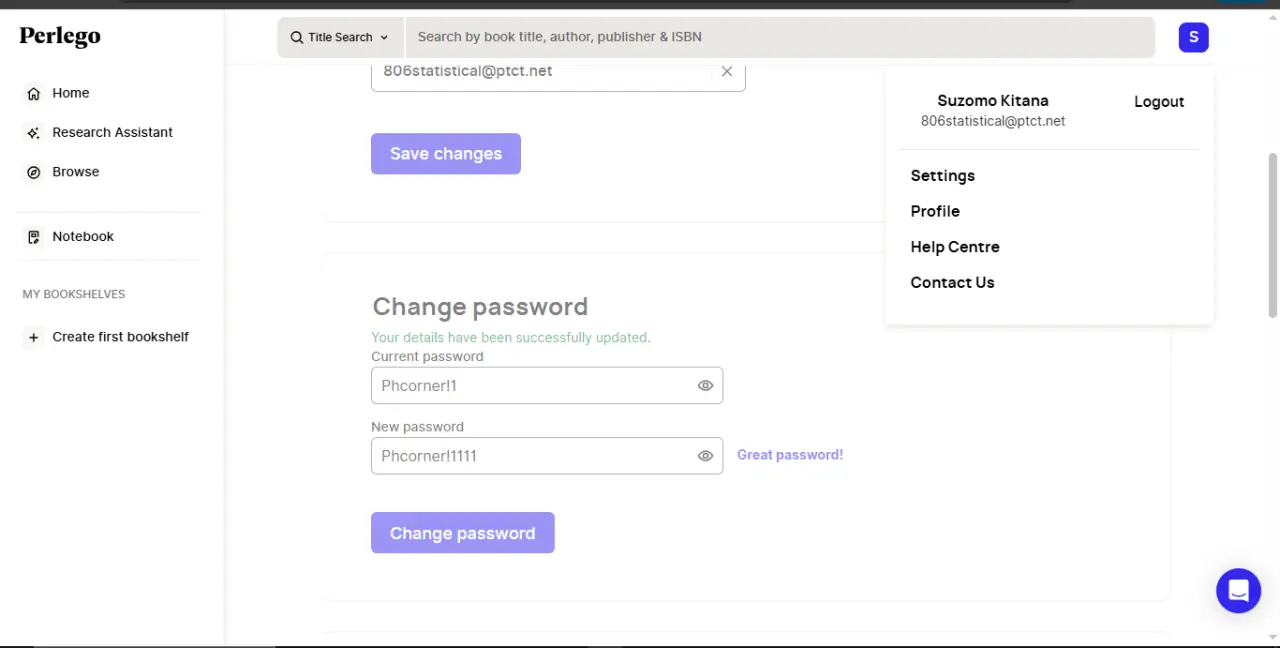Toggle visibility of new password
Screen dimensions: 1280x648
(x=705, y=456)
